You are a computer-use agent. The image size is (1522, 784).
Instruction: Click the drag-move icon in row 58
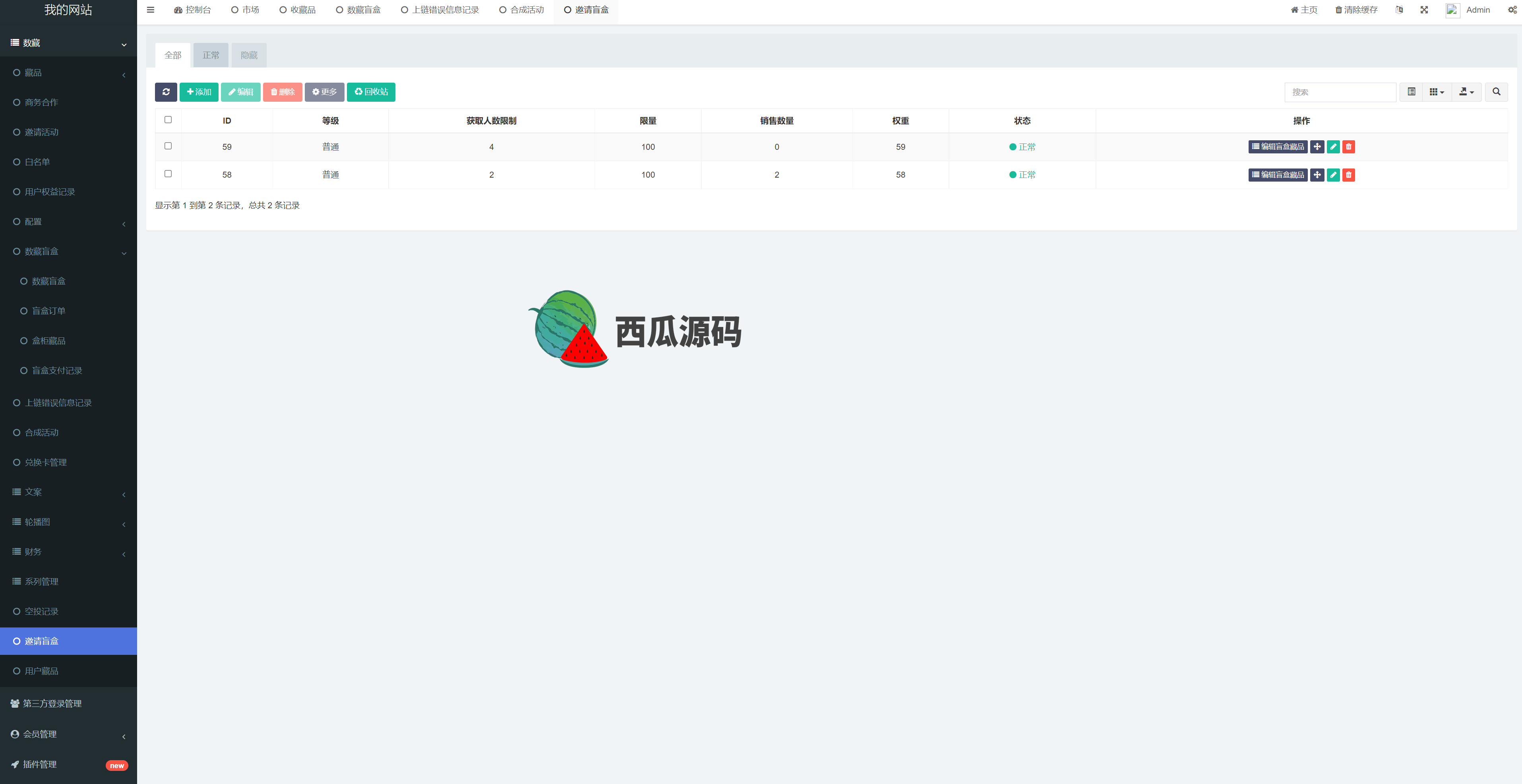(1317, 175)
